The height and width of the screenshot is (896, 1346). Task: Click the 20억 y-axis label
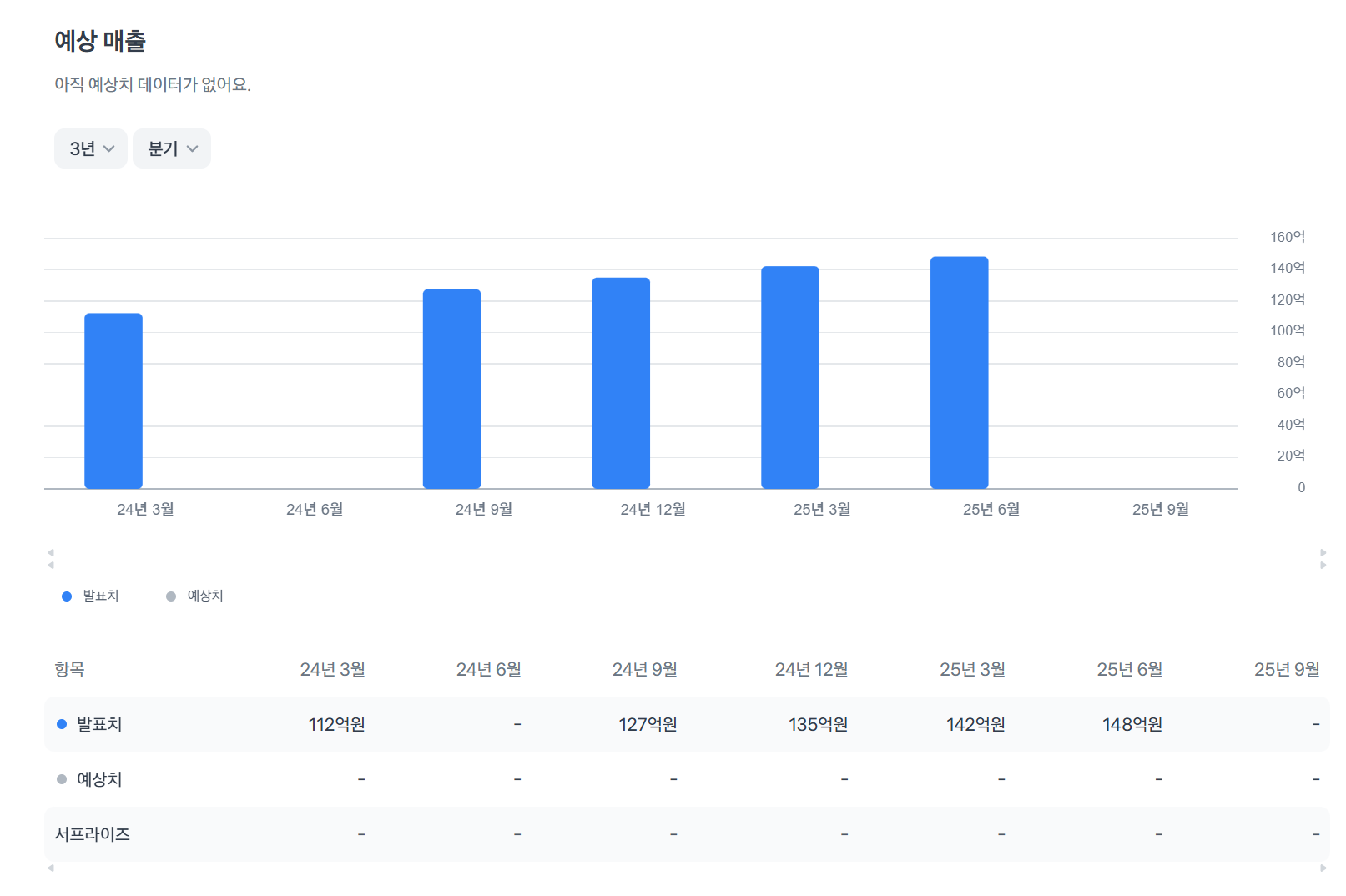point(1291,456)
